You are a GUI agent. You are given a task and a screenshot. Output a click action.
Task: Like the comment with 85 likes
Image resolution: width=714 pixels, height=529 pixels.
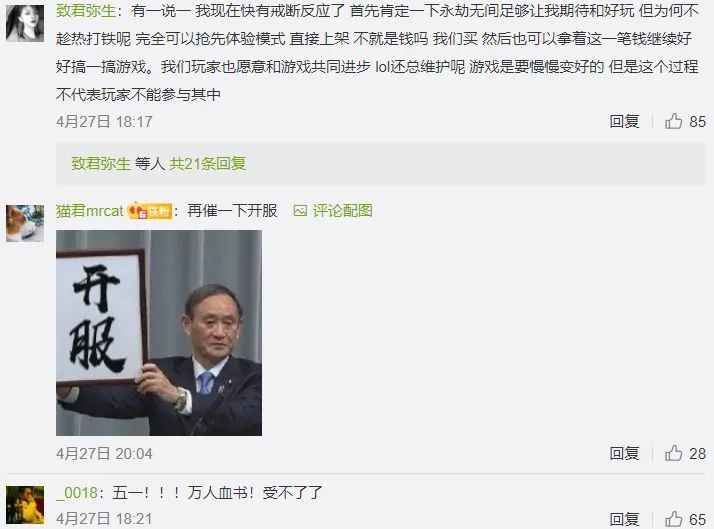tap(673, 122)
